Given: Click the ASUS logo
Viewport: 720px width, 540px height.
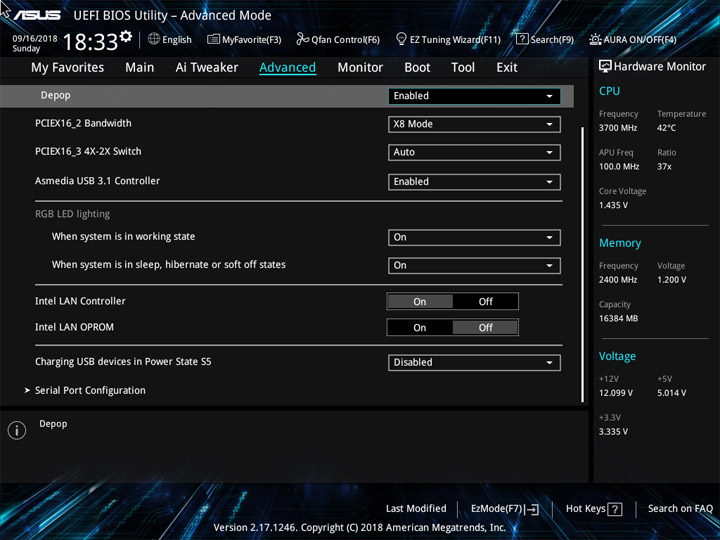Looking at the screenshot, I should click(37, 15).
